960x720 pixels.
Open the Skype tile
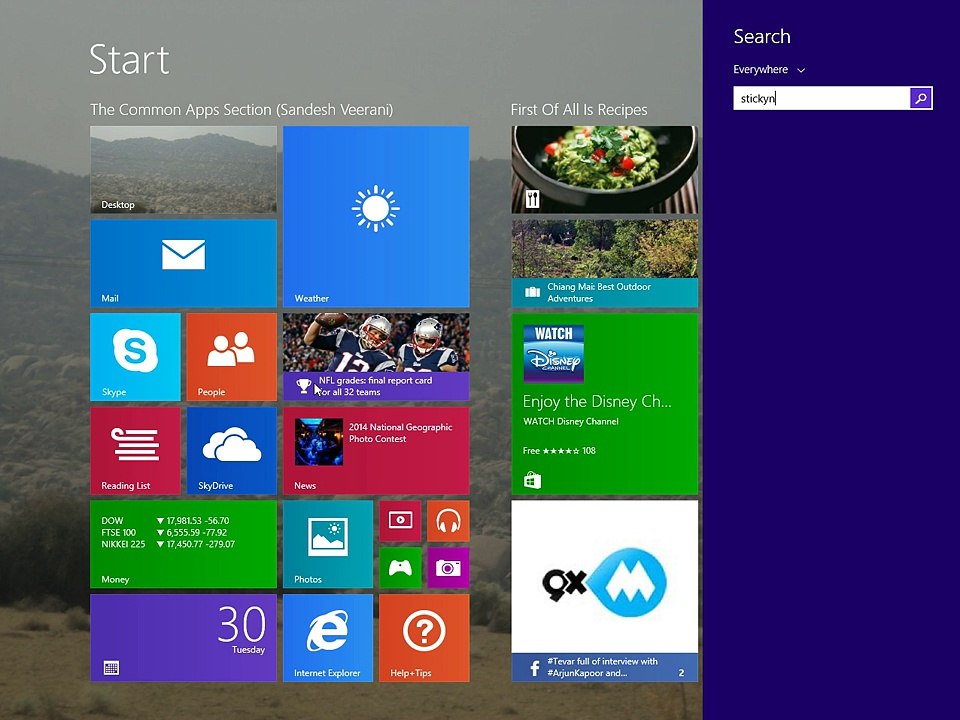coord(135,357)
